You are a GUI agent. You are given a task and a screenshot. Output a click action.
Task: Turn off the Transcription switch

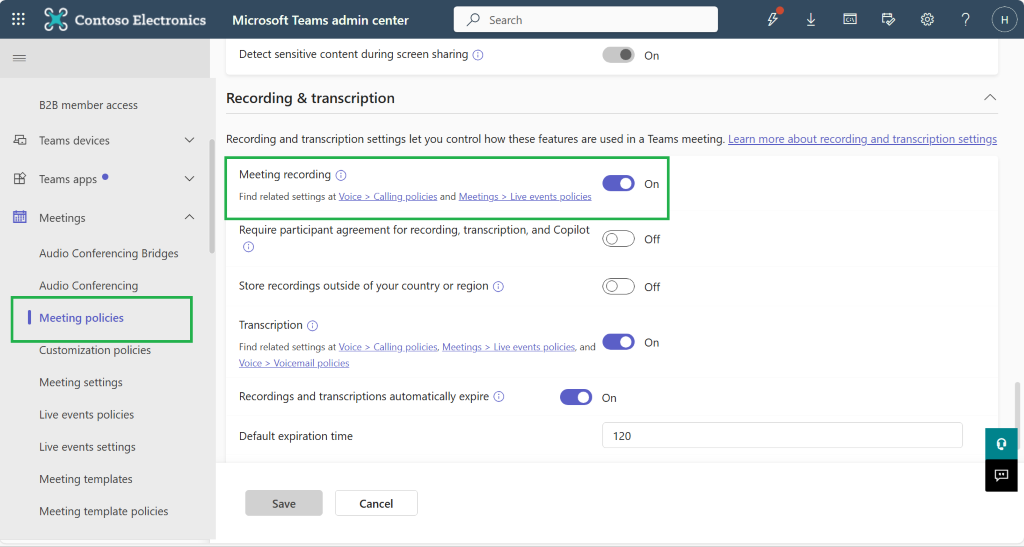(618, 342)
